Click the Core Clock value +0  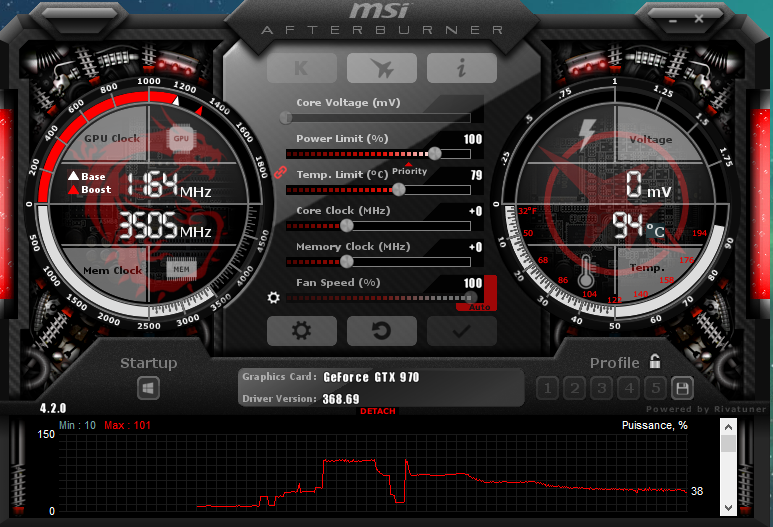[x=475, y=211]
